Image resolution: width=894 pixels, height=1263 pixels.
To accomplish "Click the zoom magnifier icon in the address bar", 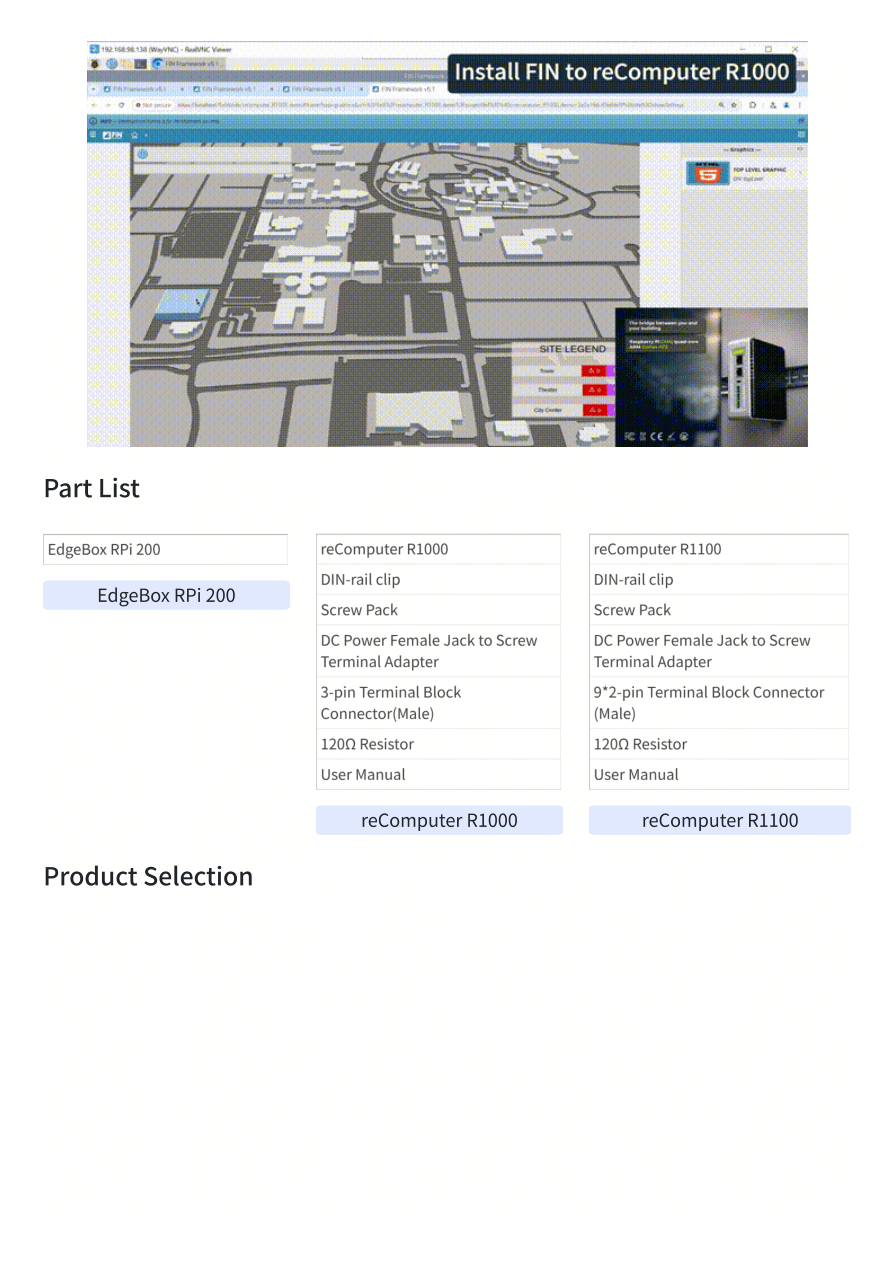I will 720,104.
